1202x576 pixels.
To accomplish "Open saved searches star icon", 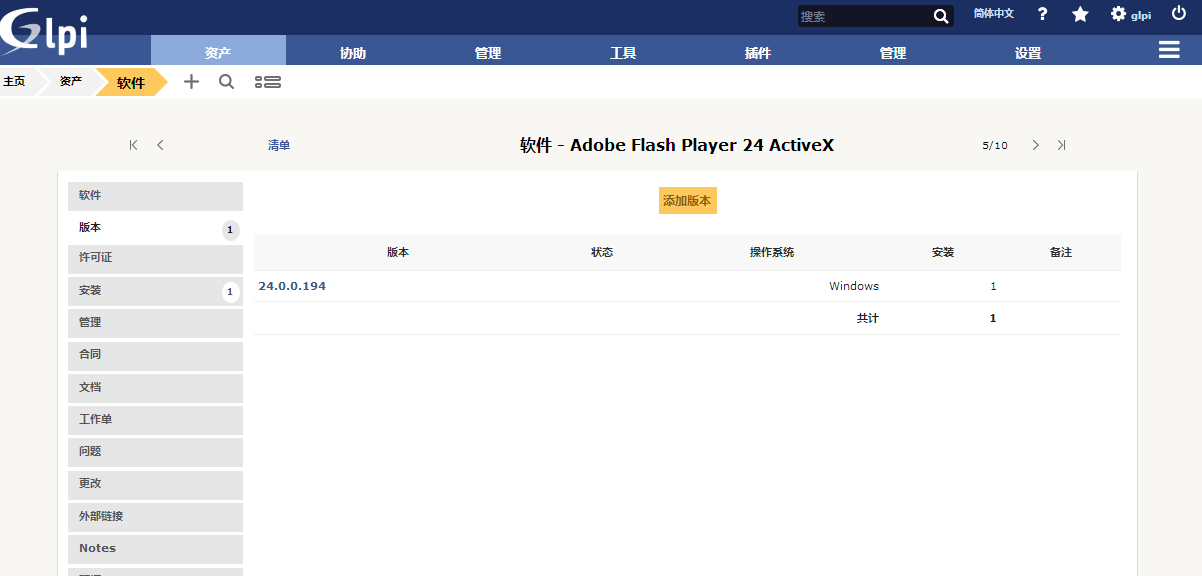I will 1080,14.
